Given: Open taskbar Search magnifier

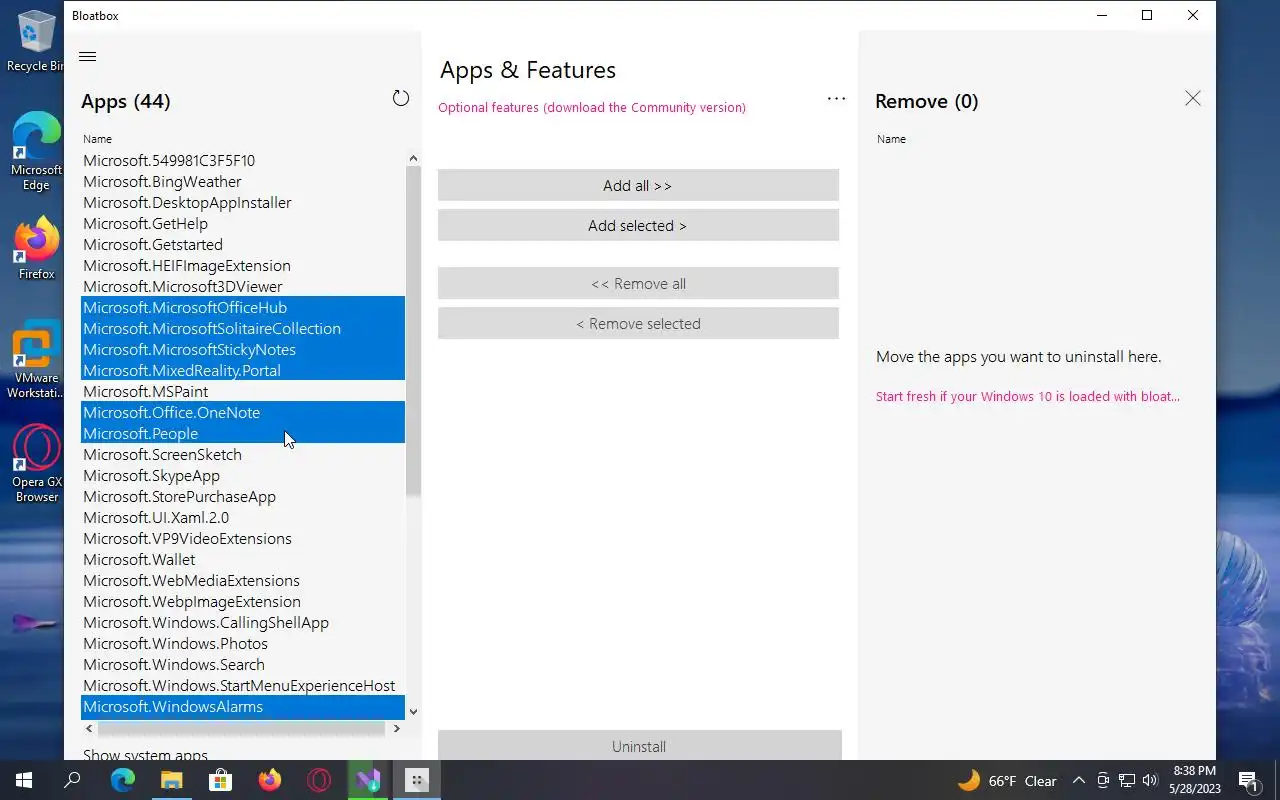Looking at the screenshot, I should click(x=72, y=780).
